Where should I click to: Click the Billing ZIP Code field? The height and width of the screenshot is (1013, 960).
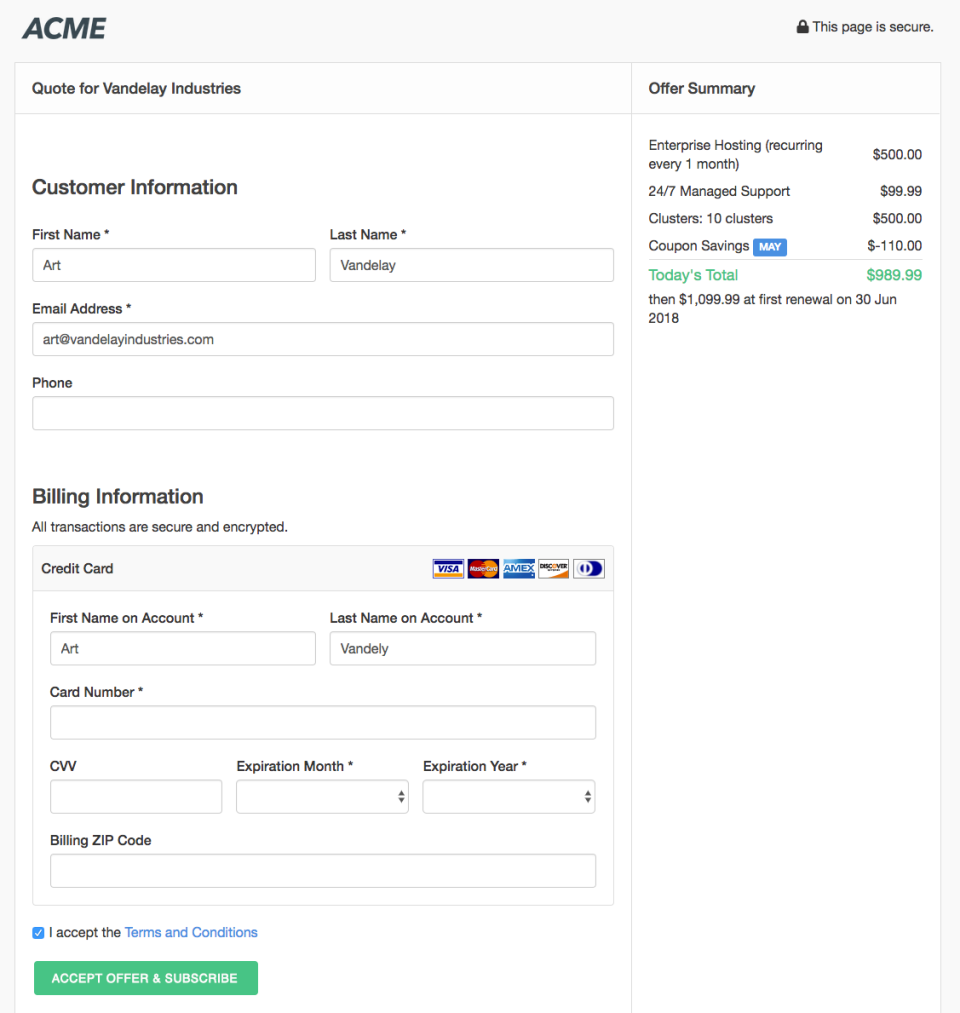click(x=323, y=871)
